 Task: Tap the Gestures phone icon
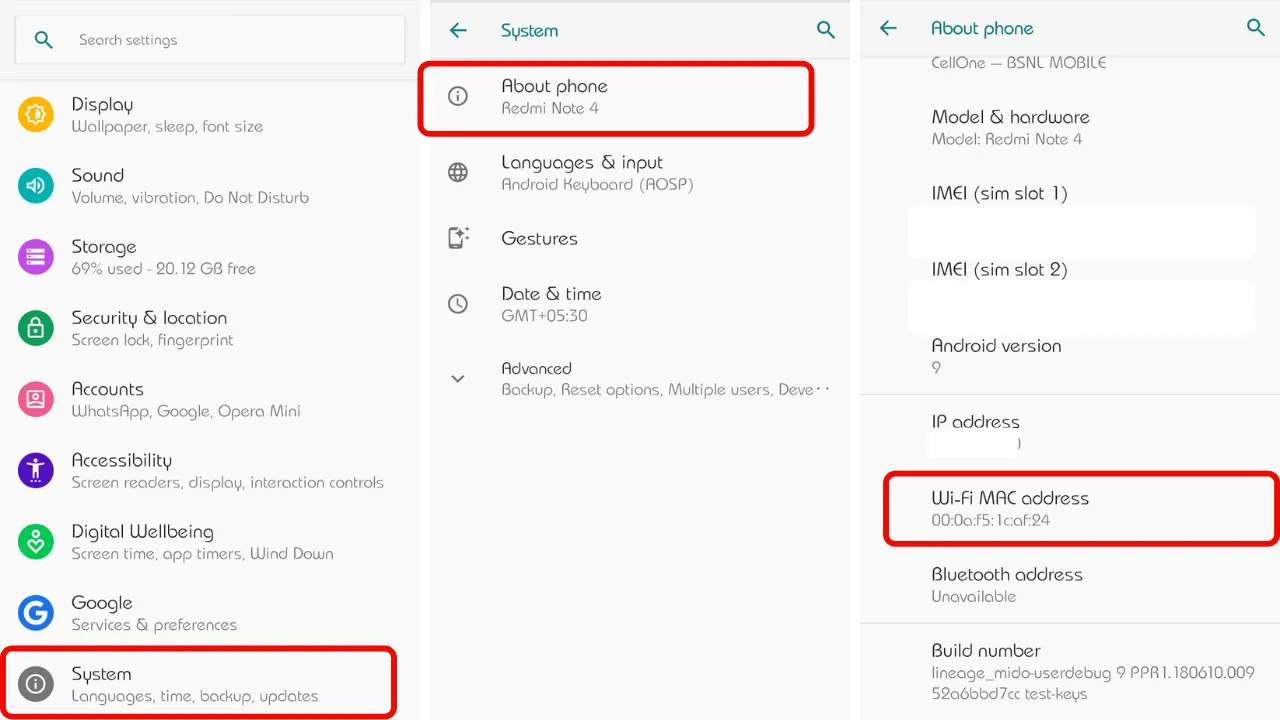coord(458,238)
